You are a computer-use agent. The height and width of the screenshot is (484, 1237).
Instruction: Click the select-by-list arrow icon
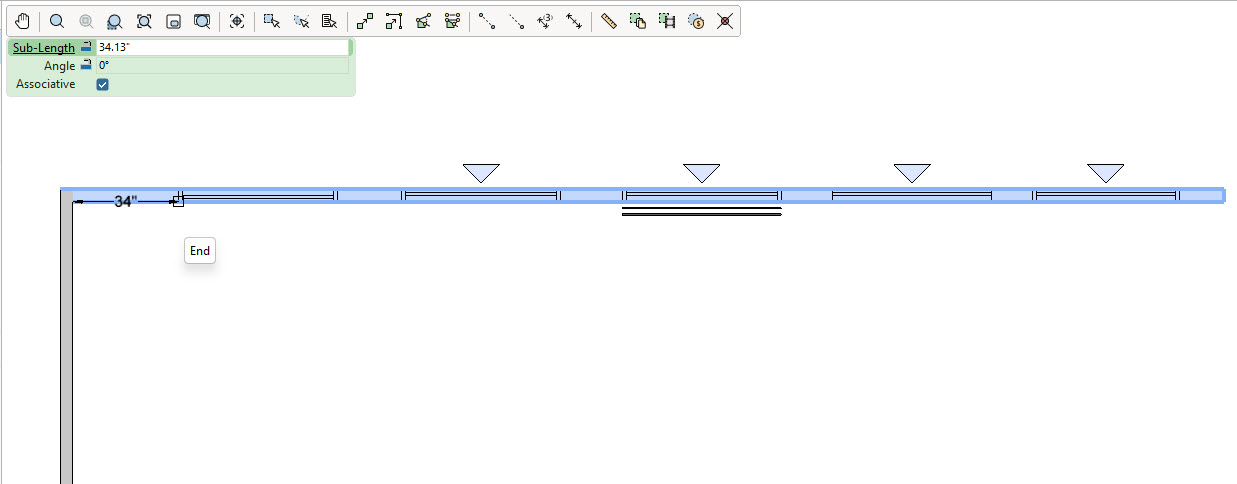(x=330, y=21)
